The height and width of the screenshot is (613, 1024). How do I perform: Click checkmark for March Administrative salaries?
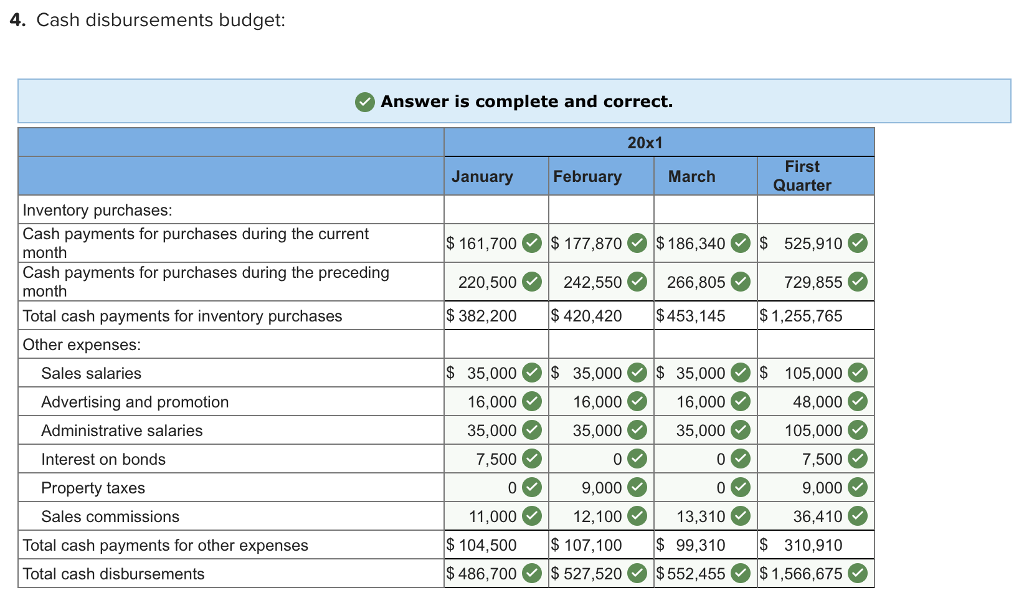point(740,430)
